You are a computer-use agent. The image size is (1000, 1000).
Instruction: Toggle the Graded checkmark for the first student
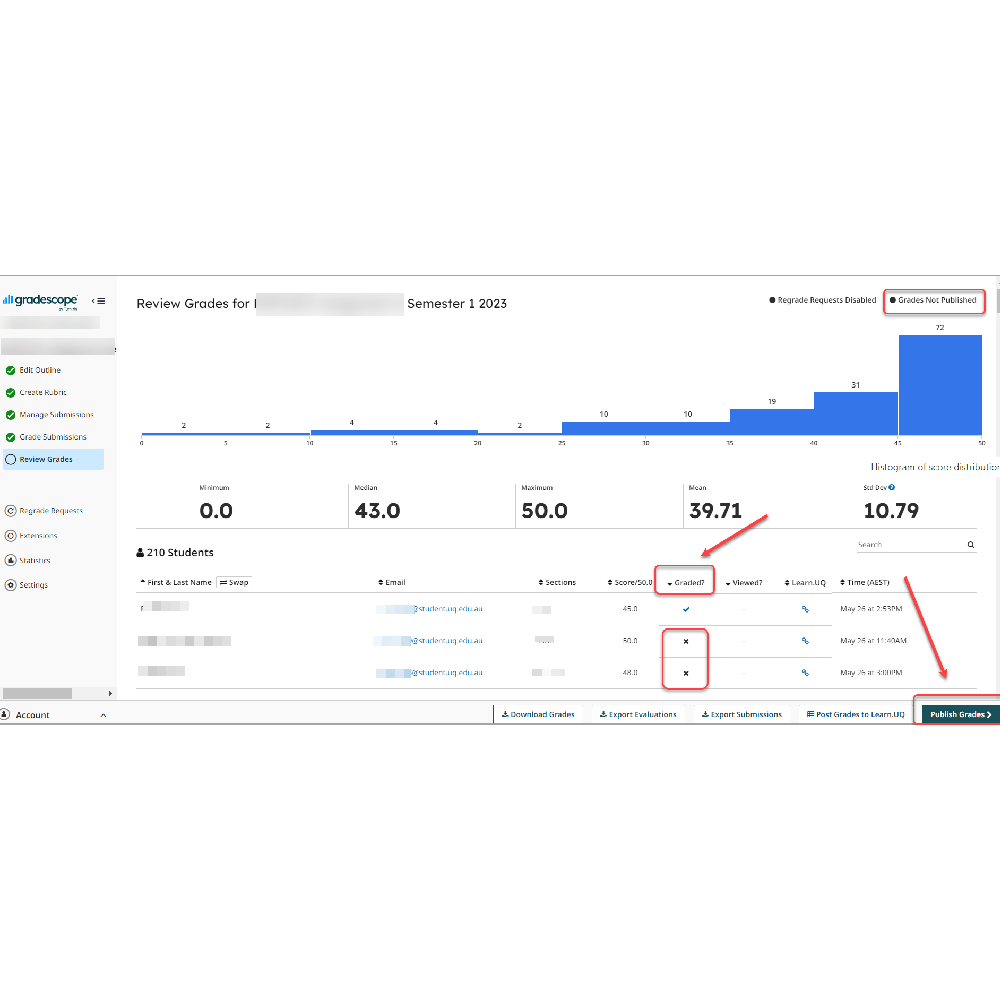pyautogui.click(x=684, y=608)
